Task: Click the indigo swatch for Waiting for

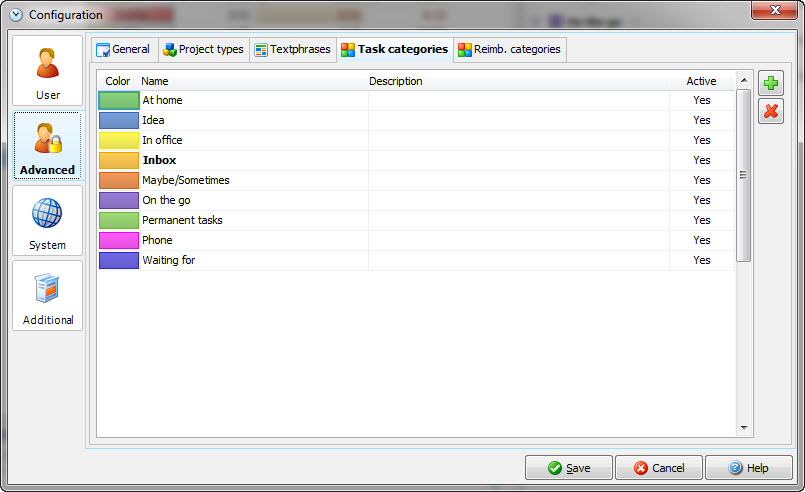Action: click(x=119, y=260)
